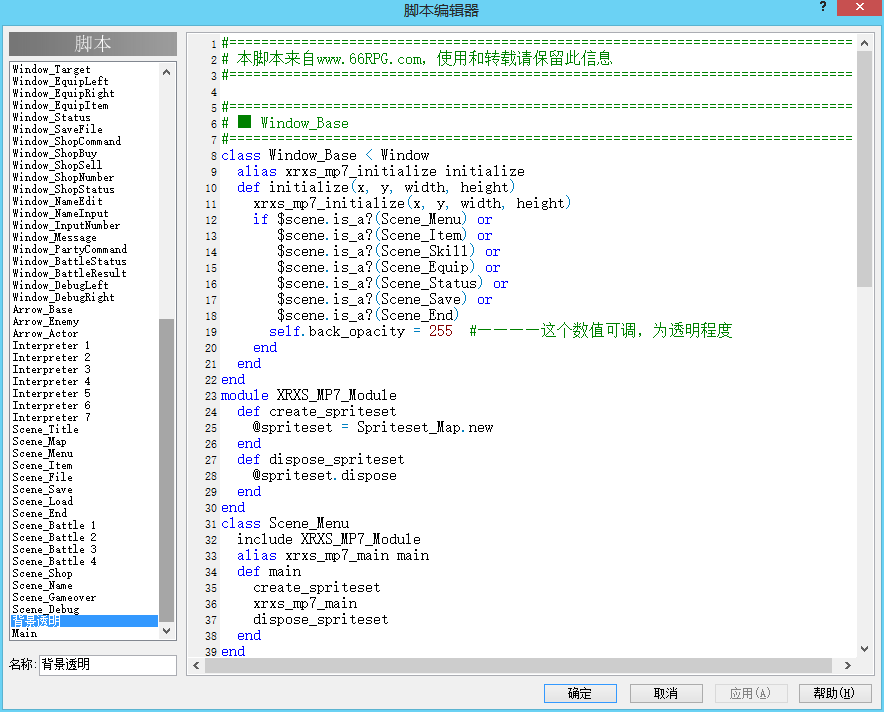The width and height of the screenshot is (884, 712).
Task: Click the 'class Window_Base < Window' code line
Action: click(325, 155)
